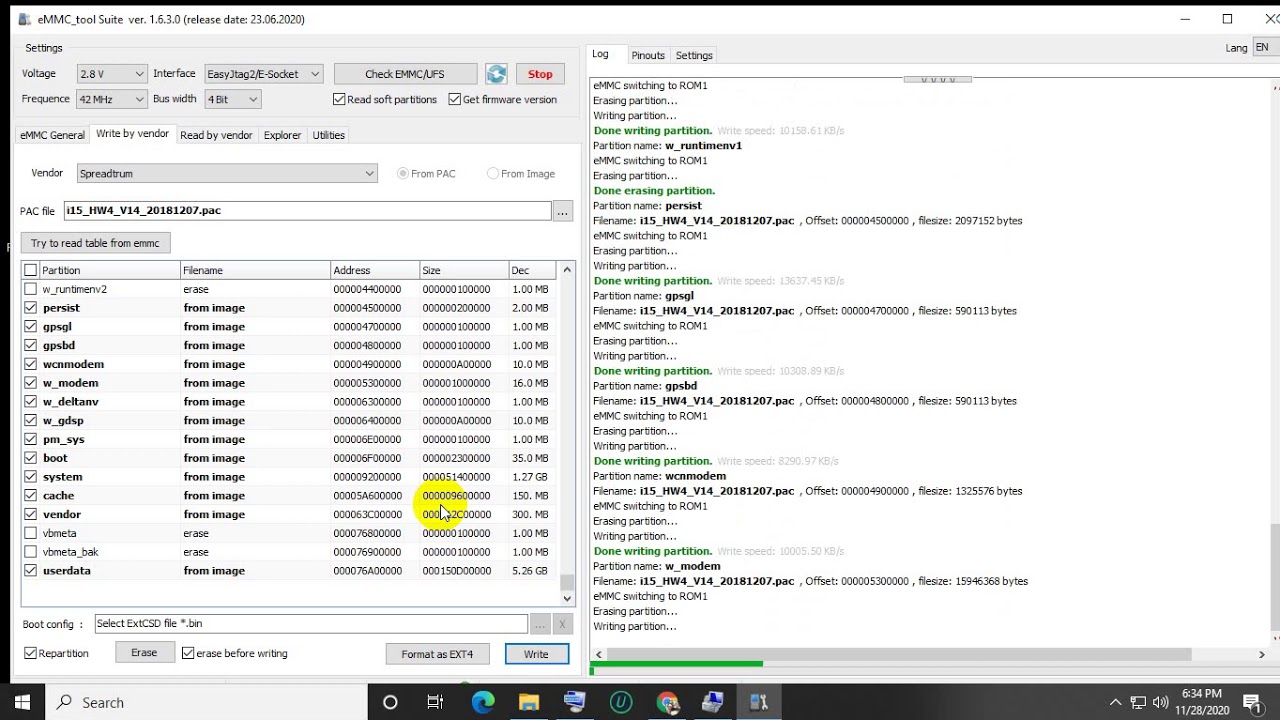Open the Utilities tab
Viewport: 1280px width, 720px height.
(329, 135)
